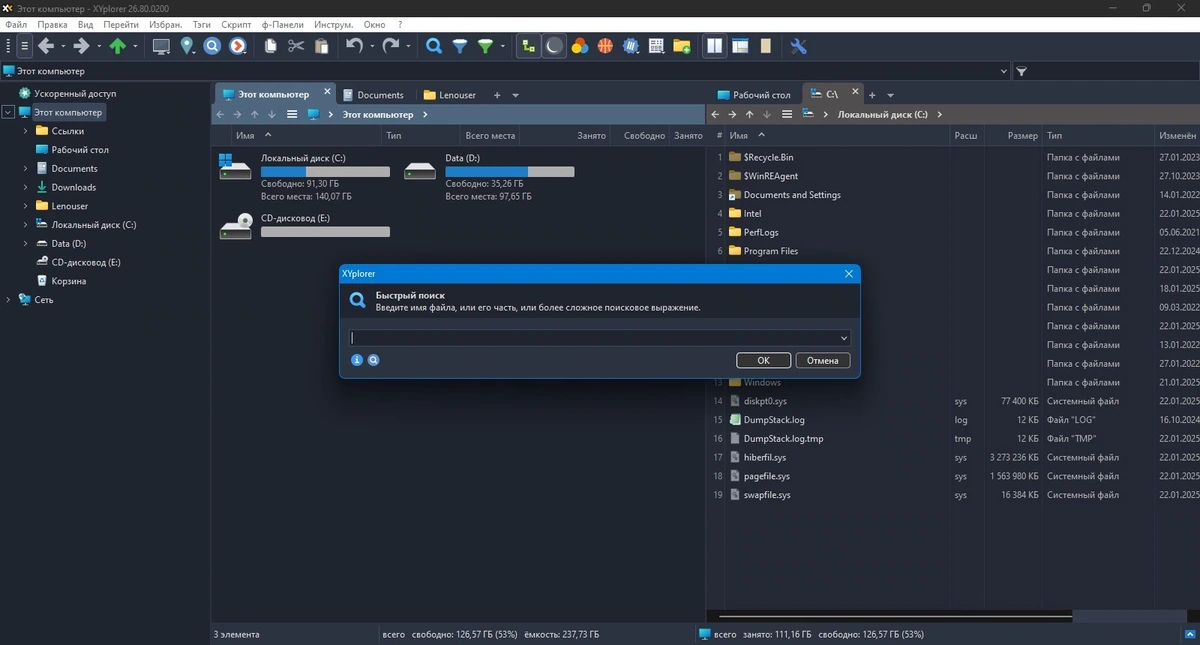Click Data (D:) disk usage bar
This screenshot has width=1200, height=645.
510,172
